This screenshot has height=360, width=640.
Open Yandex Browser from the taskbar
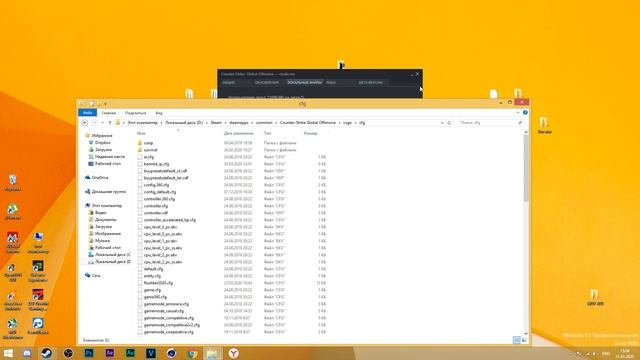[x=233, y=353]
